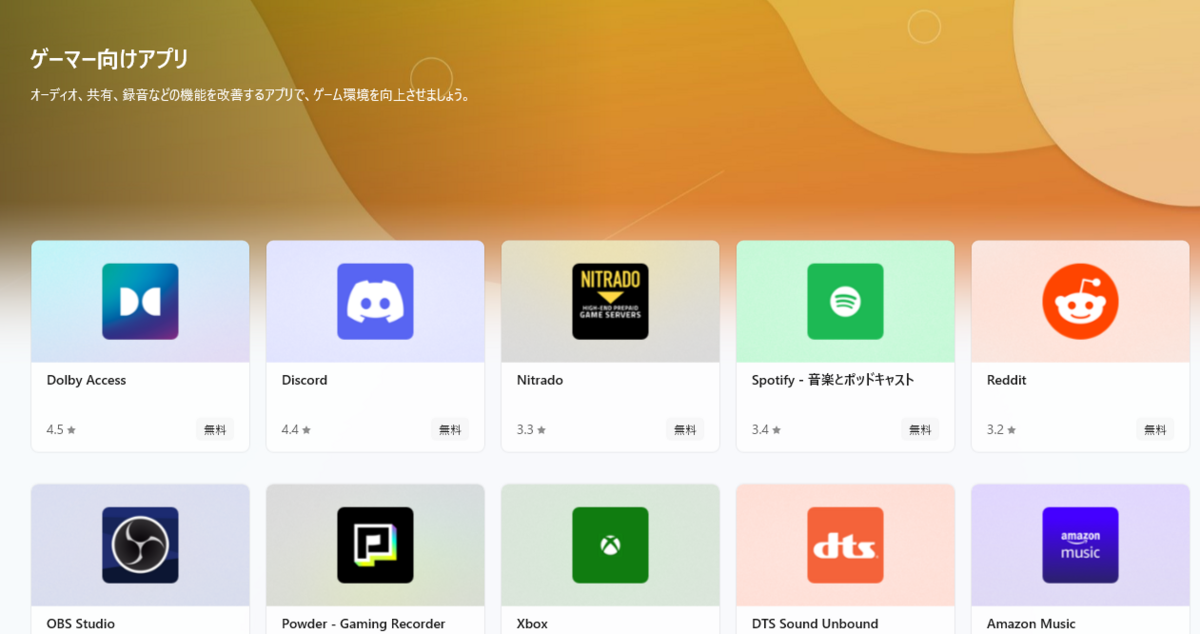Click the 3.4 rating on Spotify

766,430
